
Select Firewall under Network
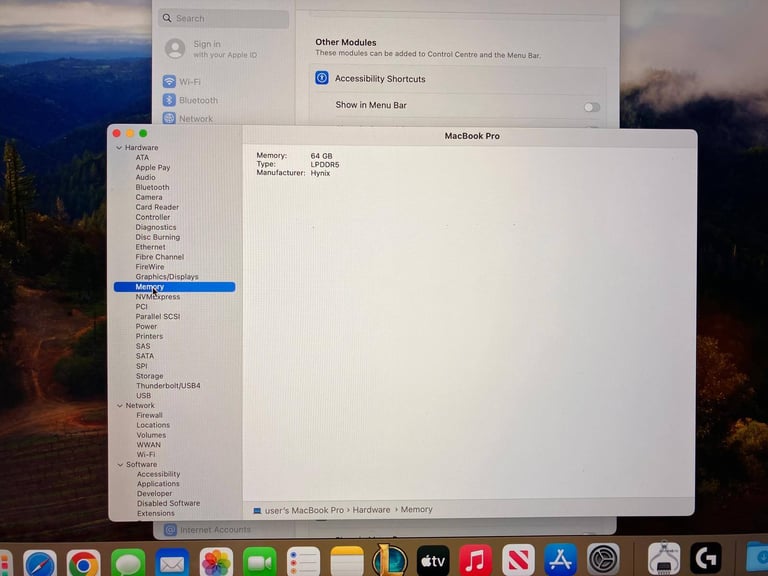pyautogui.click(x=149, y=415)
